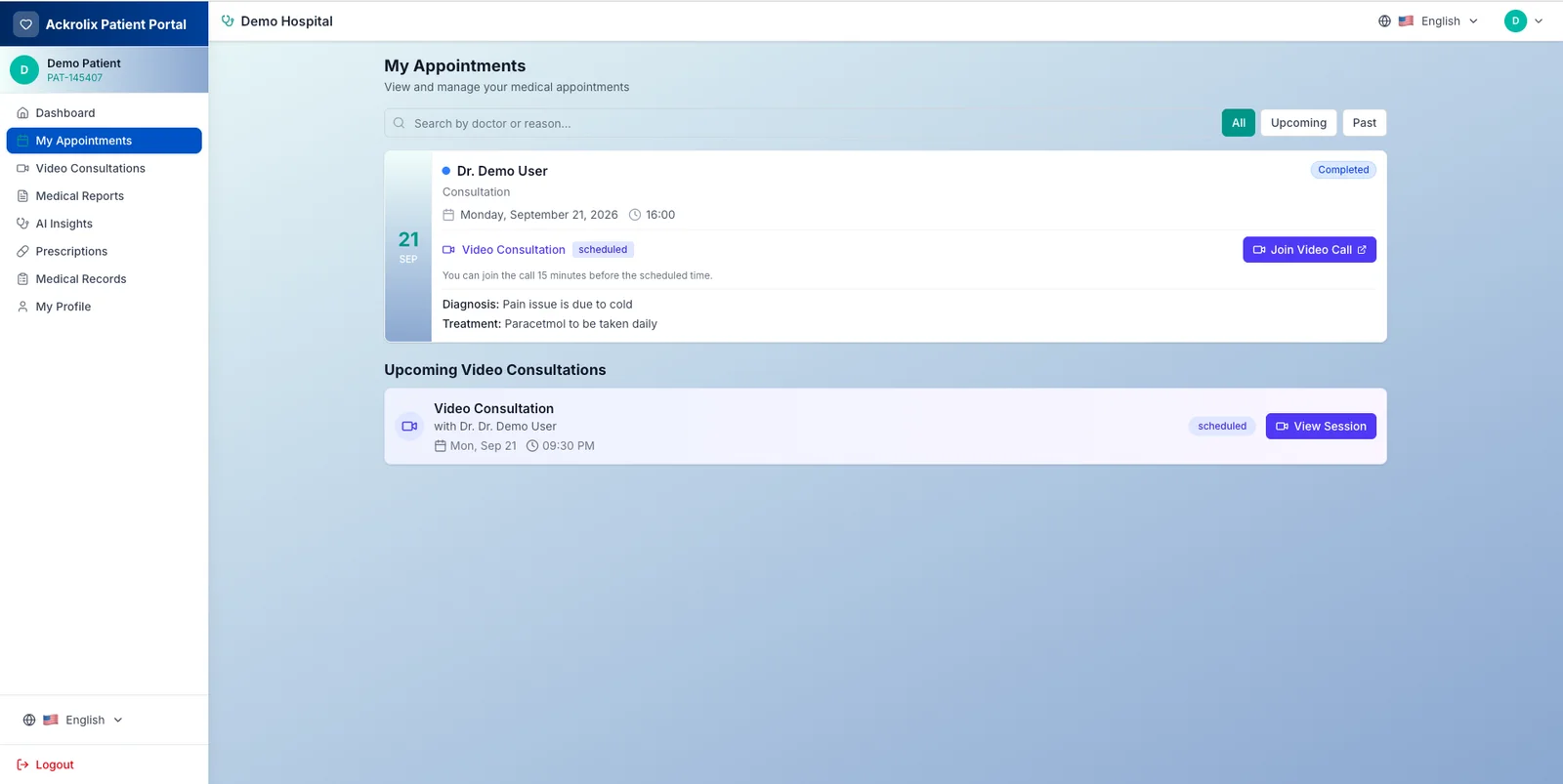Click the Join Video Call button
The image size is (1563, 784).
[x=1309, y=250]
